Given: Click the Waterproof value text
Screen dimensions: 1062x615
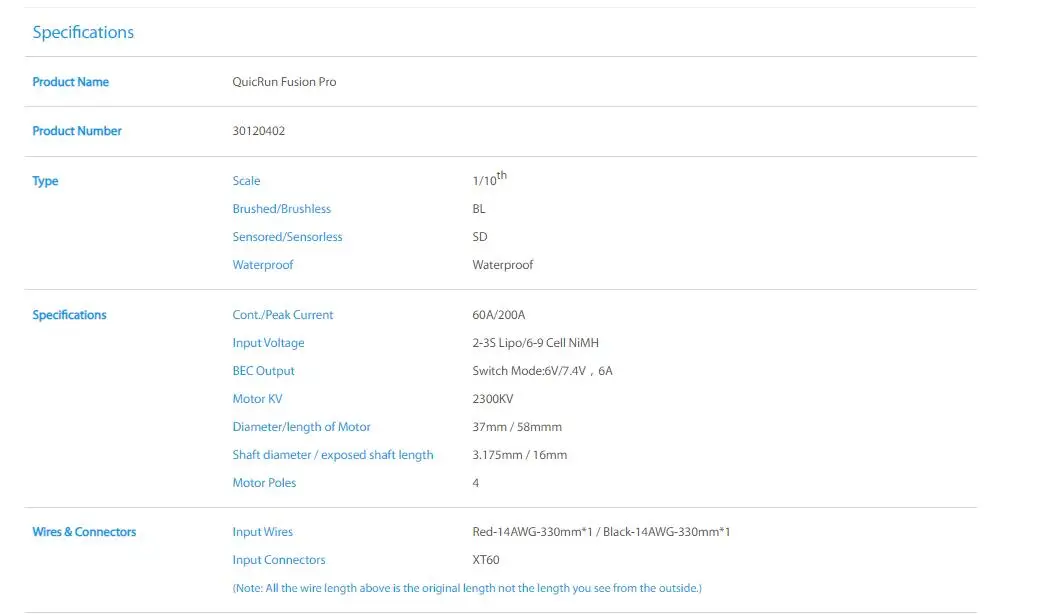Looking at the screenshot, I should (503, 265).
